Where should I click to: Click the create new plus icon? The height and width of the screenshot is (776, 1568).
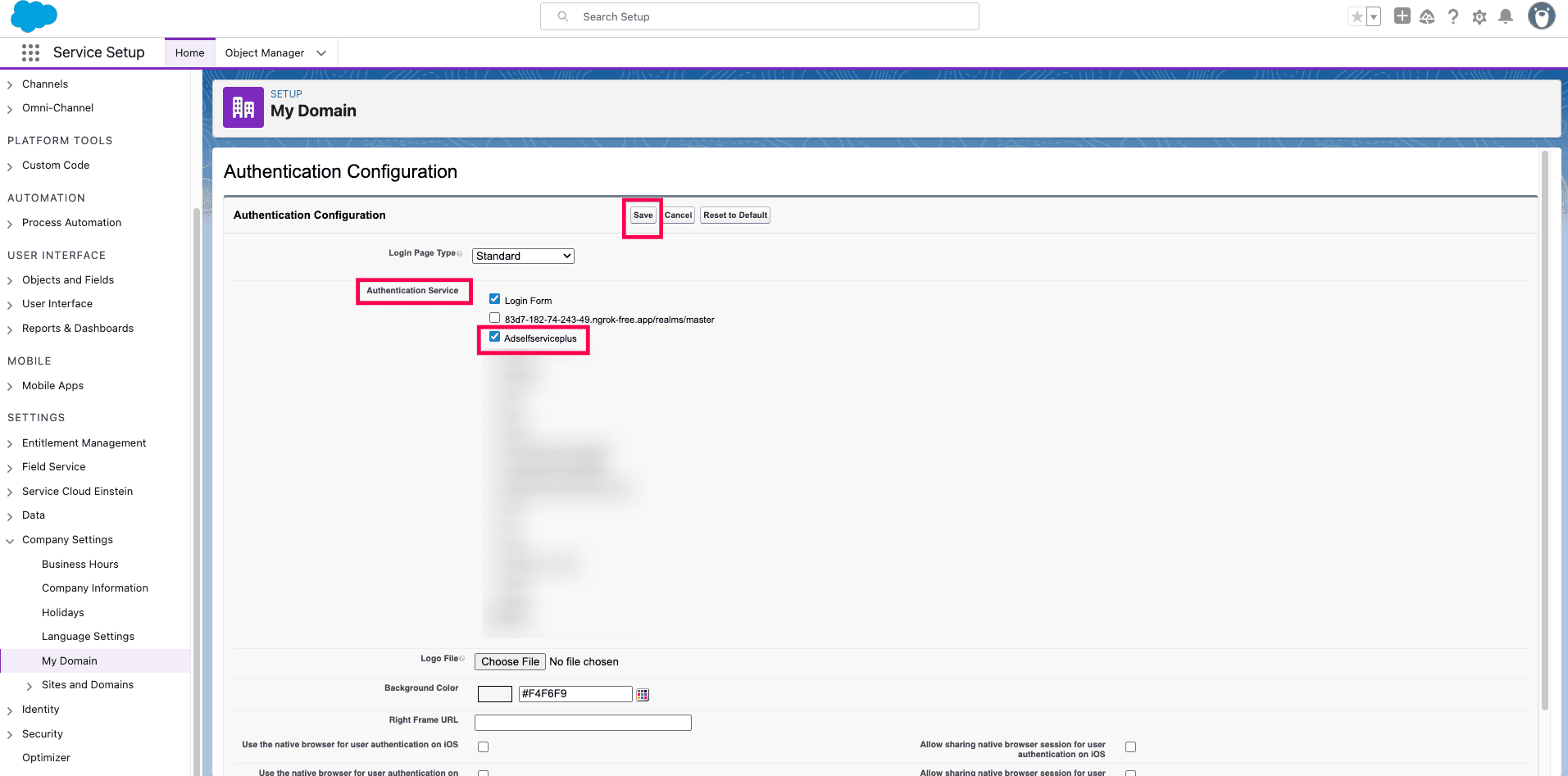coord(1402,16)
